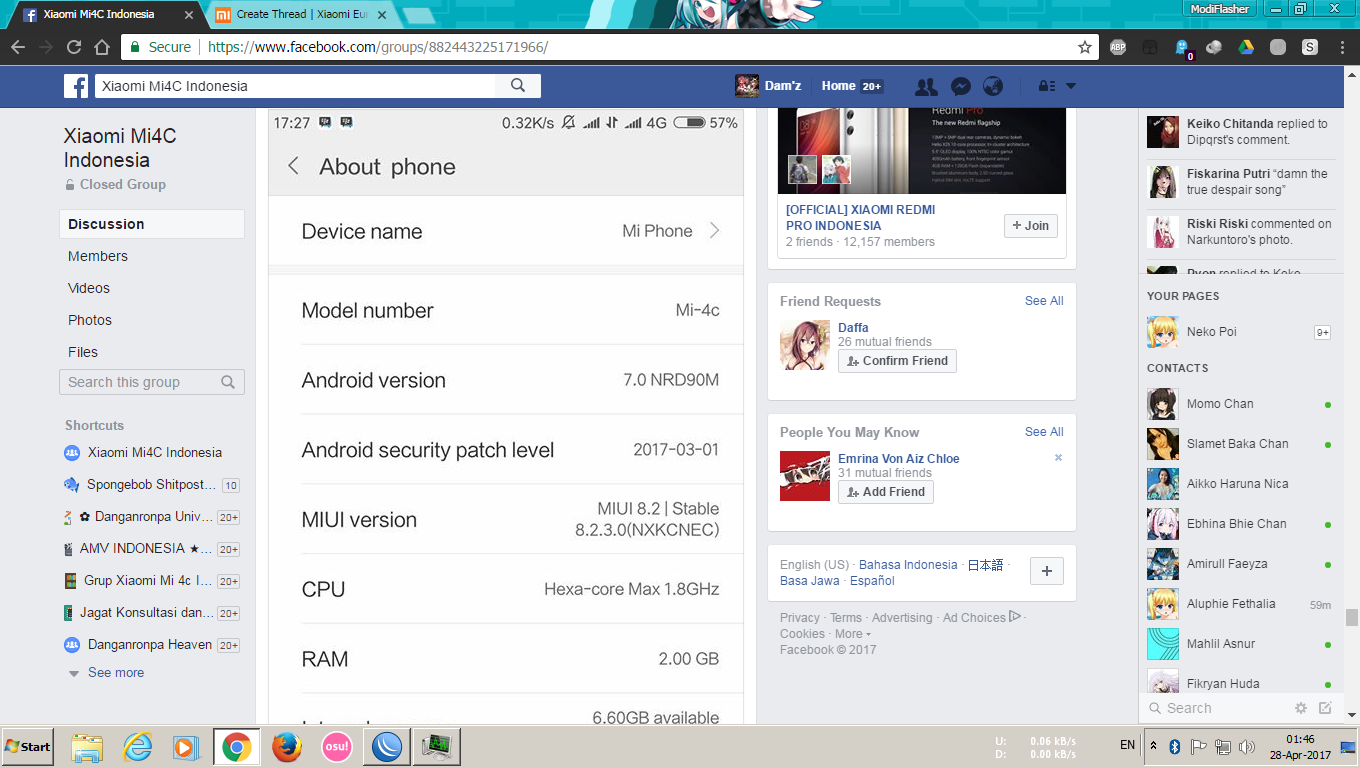Image resolution: width=1360 pixels, height=768 pixels.
Task: Open Spongebob Shitpost shortcut
Action: 151,485
